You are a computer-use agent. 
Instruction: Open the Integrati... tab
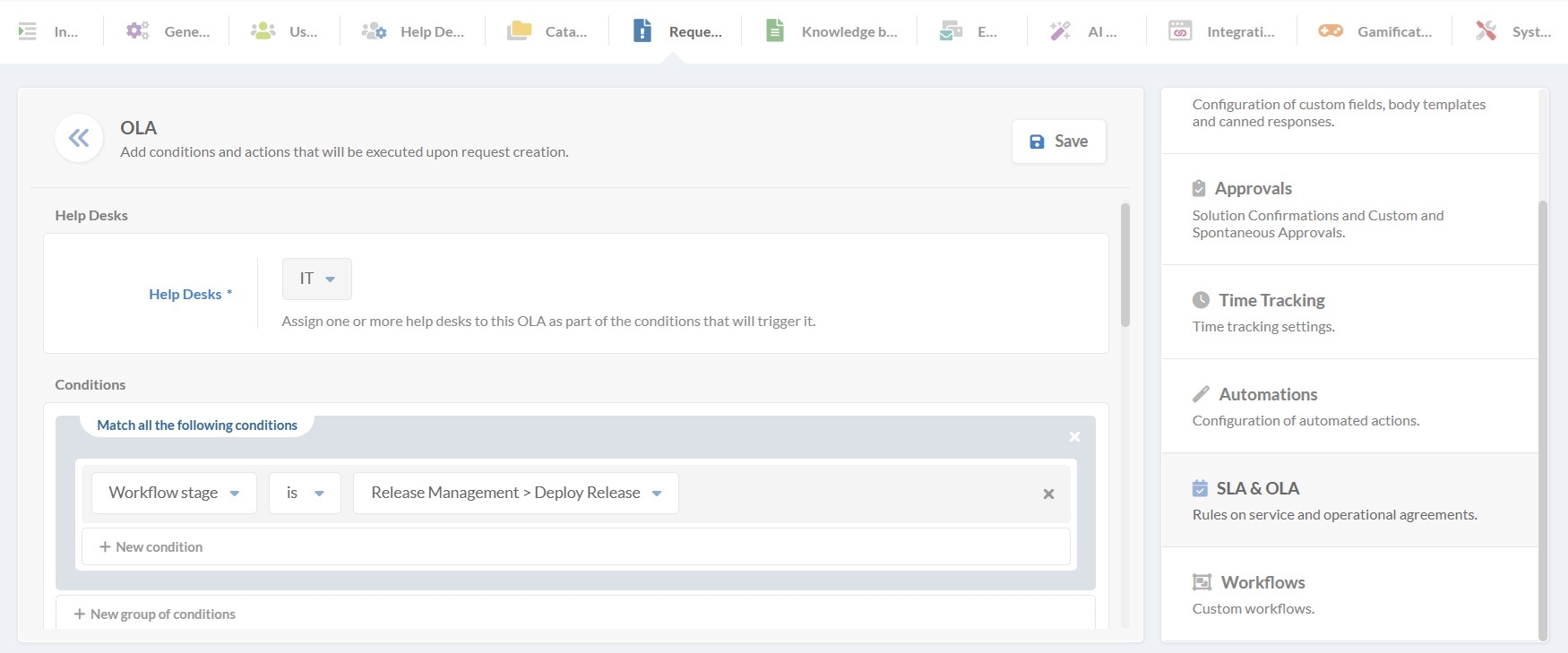(x=1221, y=31)
